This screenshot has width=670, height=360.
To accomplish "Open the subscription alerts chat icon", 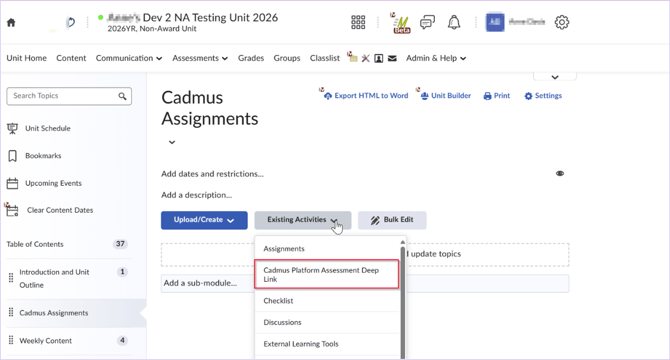I will pos(427,22).
